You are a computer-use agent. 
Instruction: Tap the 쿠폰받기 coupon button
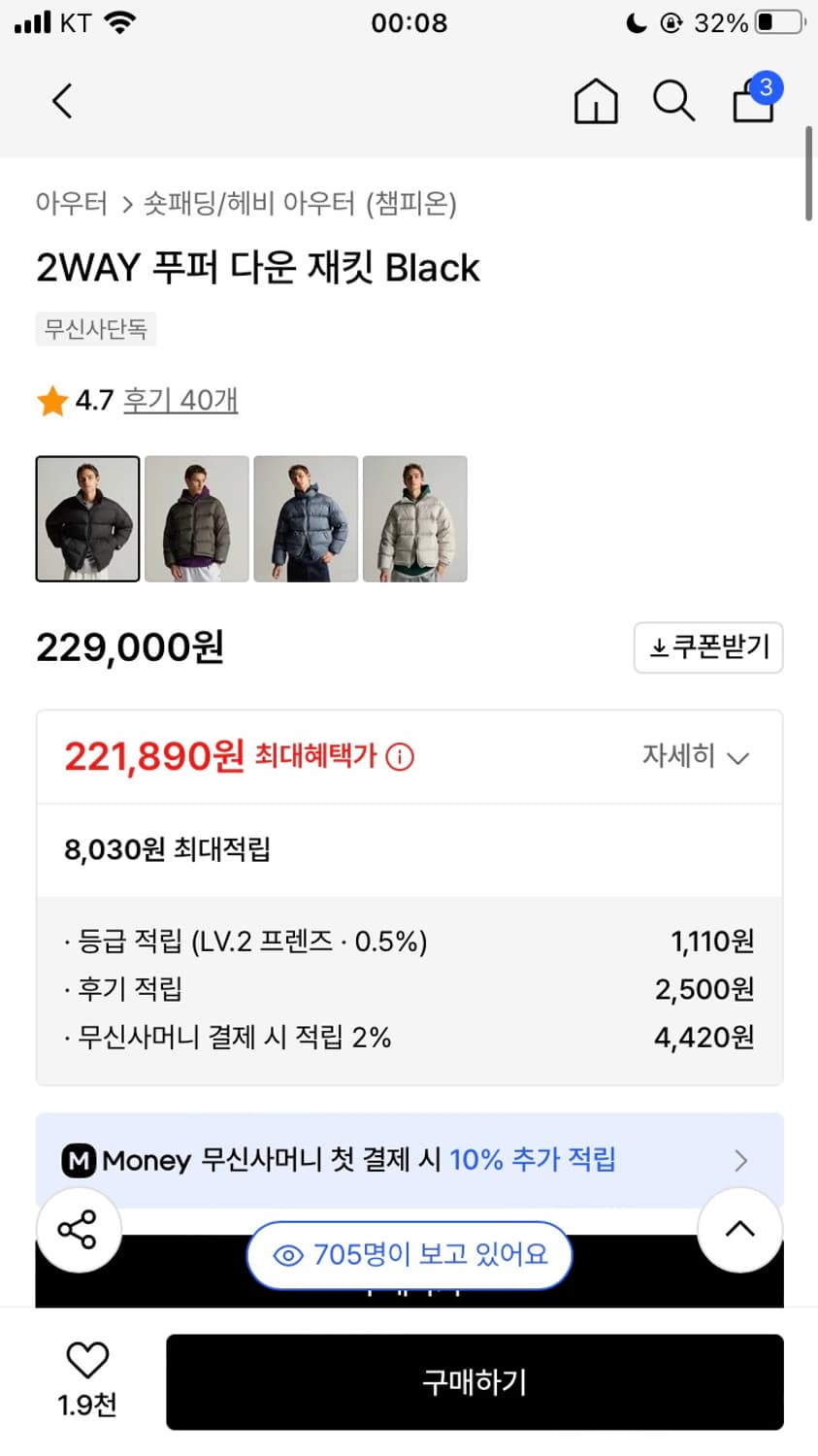(x=708, y=647)
